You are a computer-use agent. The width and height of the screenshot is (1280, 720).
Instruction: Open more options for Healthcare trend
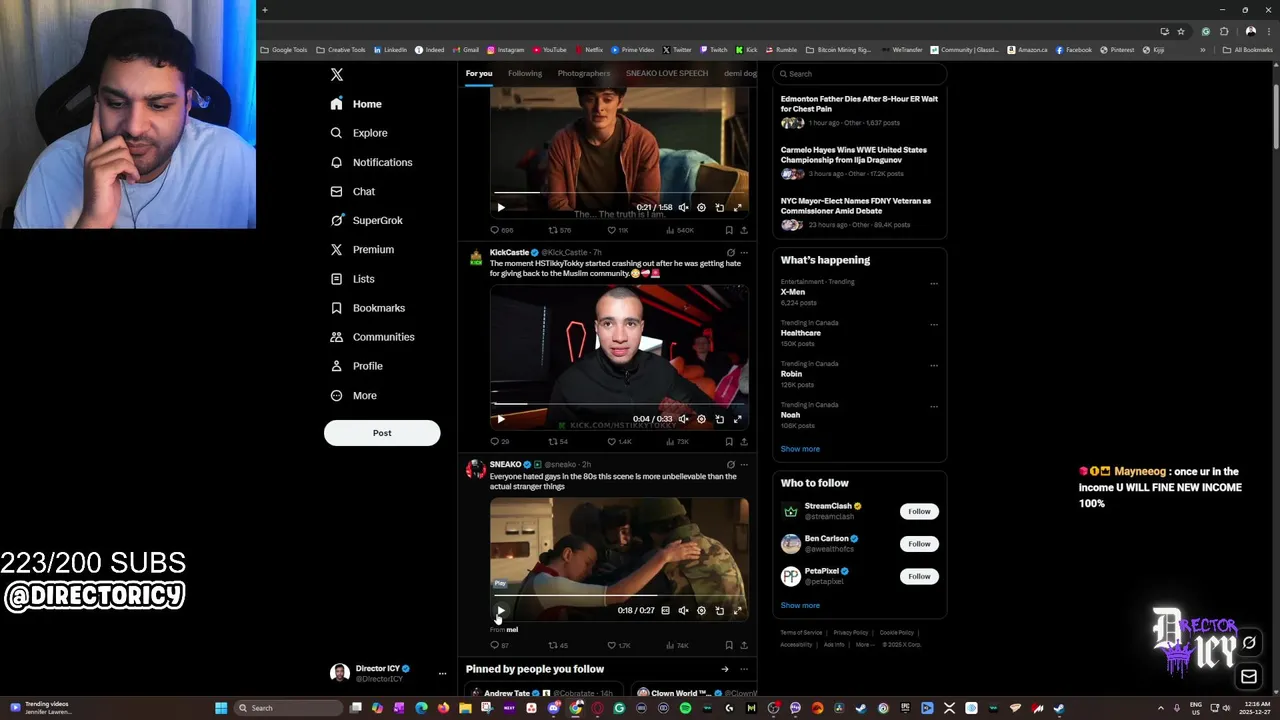click(x=934, y=324)
